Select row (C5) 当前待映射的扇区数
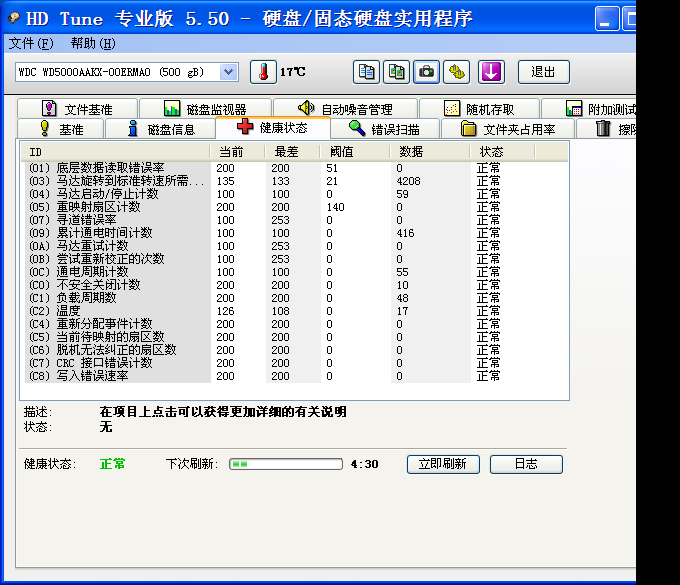This screenshot has width=680, height=585. pyautogui.click(x=294, y=337)
